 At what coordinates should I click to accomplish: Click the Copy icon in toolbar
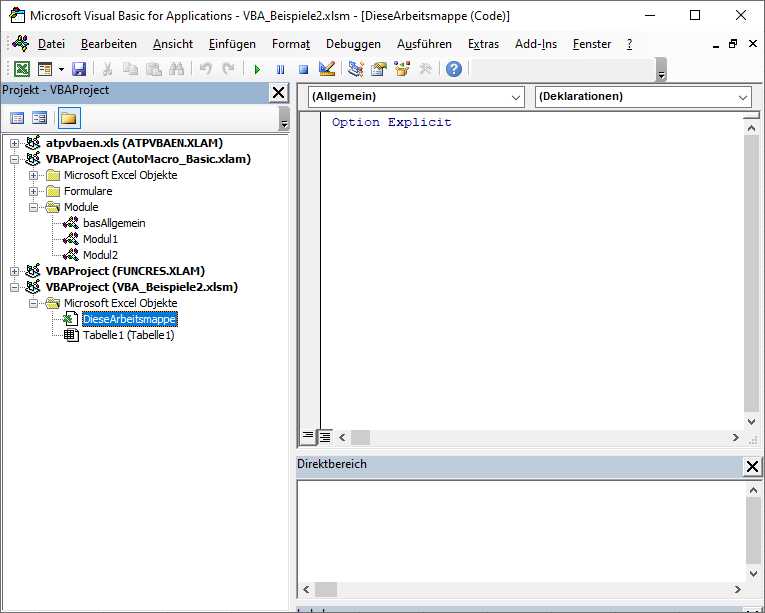130,69
